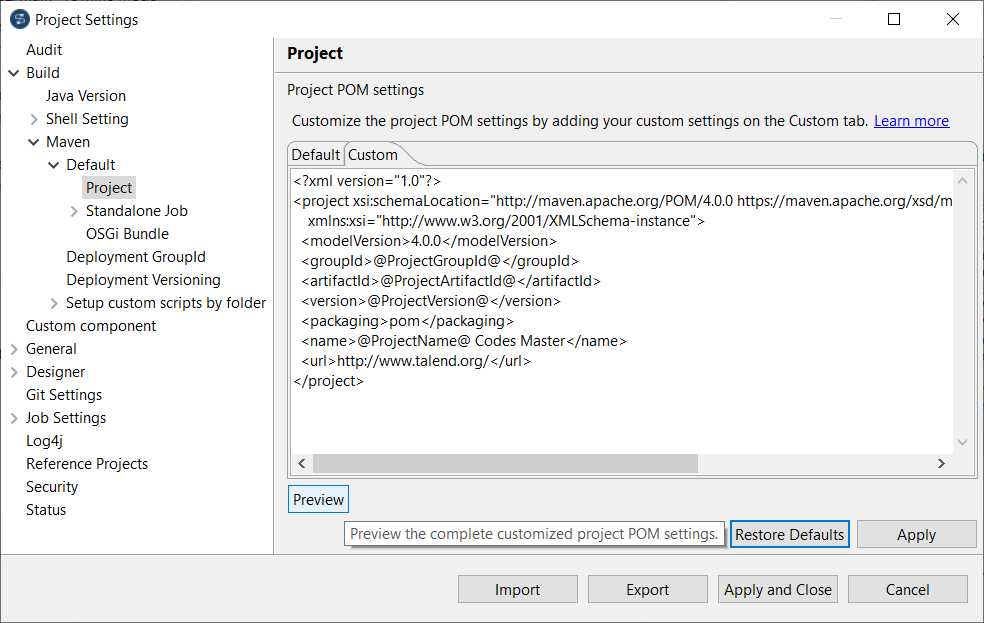
Task: Expand the Shell Setting node
Action: (x=34, y=119)
